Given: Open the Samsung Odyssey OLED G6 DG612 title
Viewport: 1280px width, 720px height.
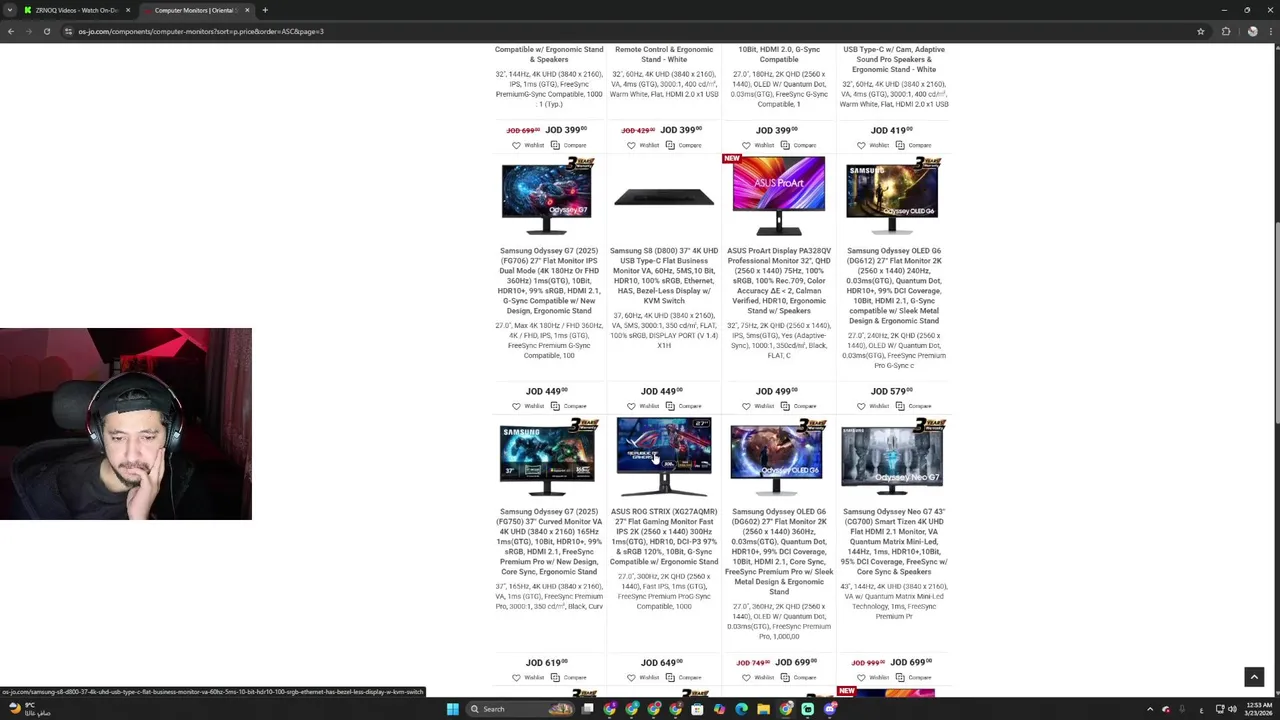Looking at the screenshot, I should pyautogui.click(x=894, y=286).
